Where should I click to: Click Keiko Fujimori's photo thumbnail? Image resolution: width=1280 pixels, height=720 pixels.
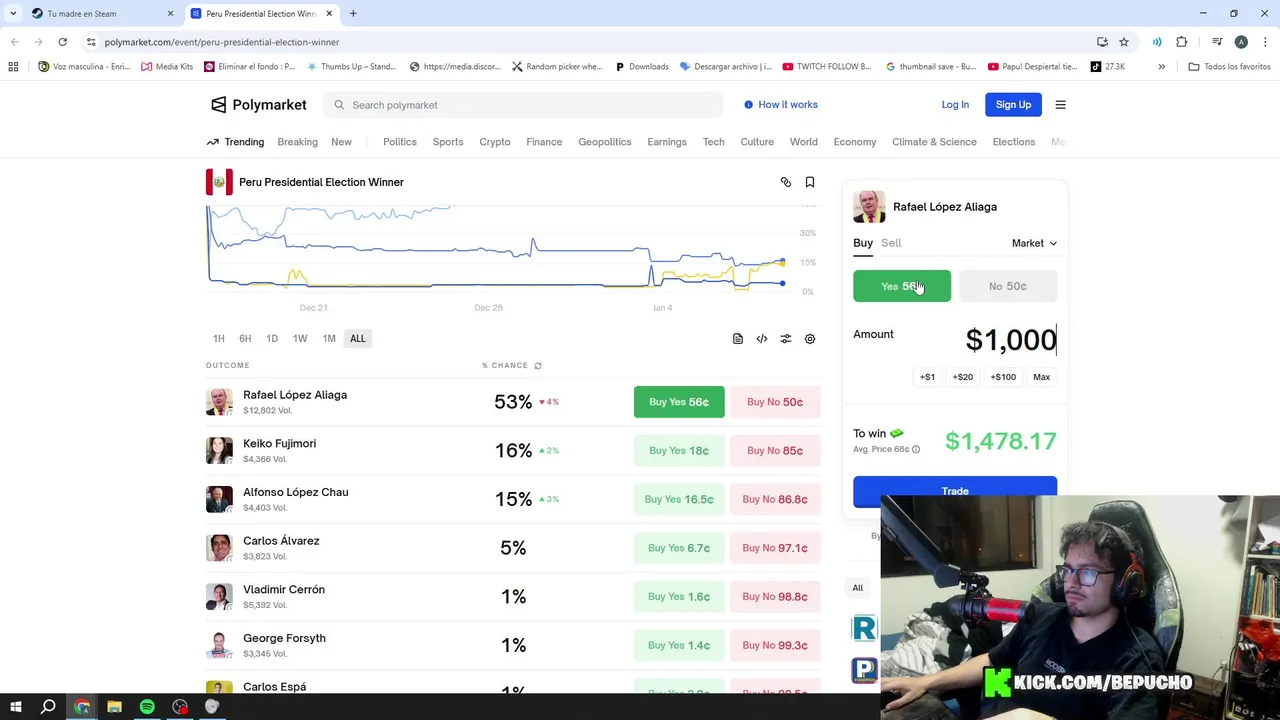point(219,451)
